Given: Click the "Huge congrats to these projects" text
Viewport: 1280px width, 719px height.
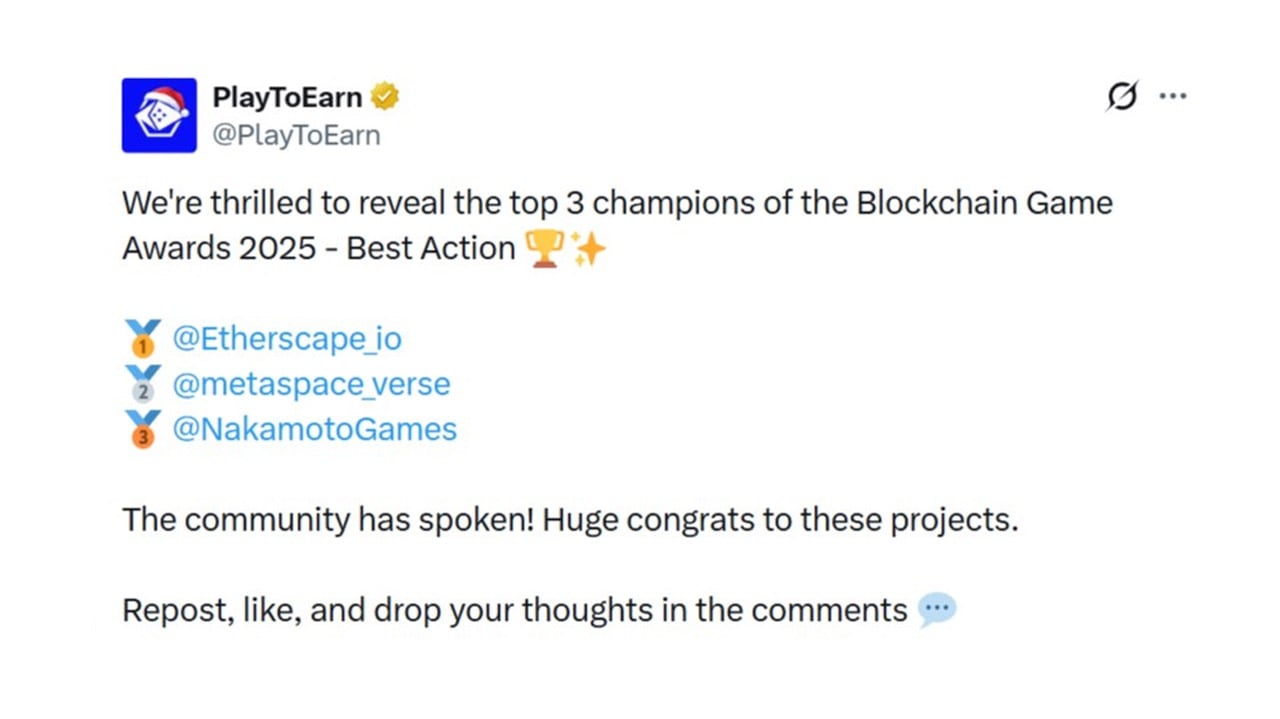Looking at the screenshot, I should pos(780,520).
